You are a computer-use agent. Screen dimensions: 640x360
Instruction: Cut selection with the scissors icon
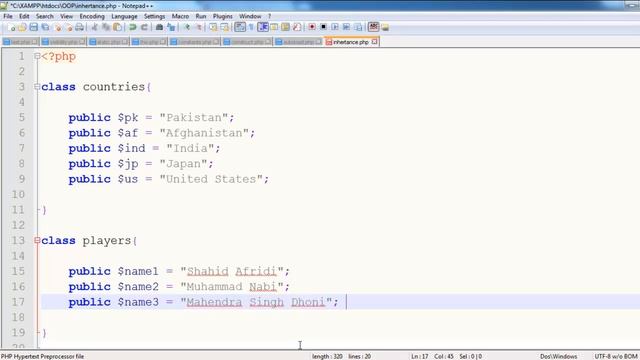[94, 27]
